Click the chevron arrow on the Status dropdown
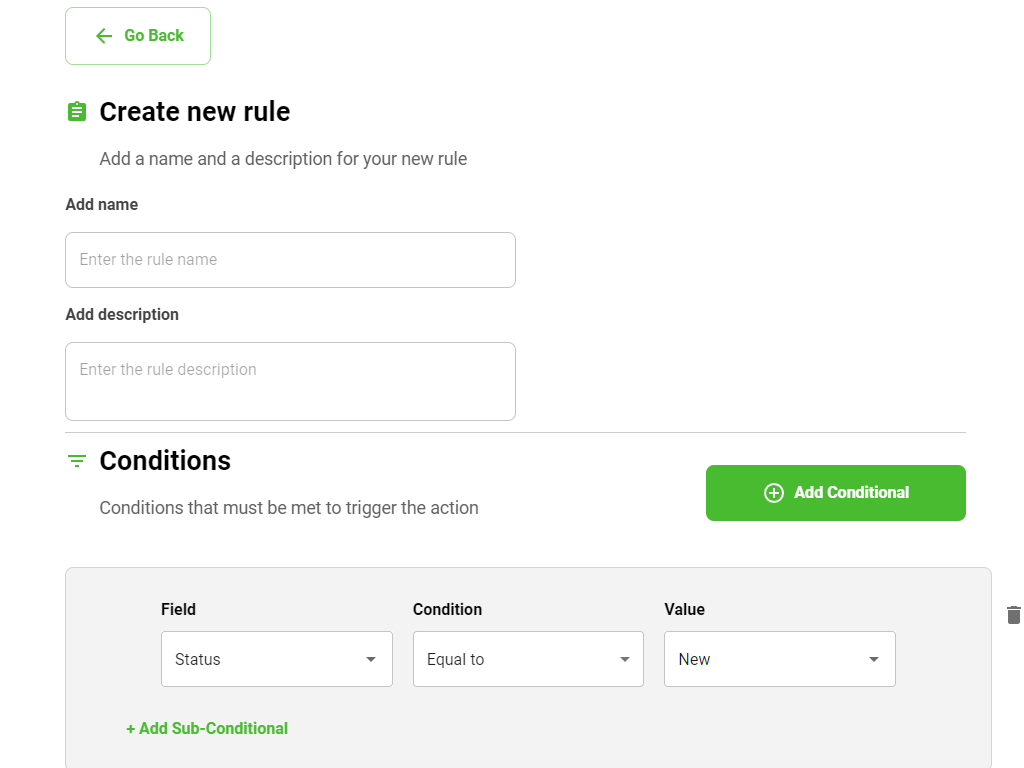 [x=371, y=659]
